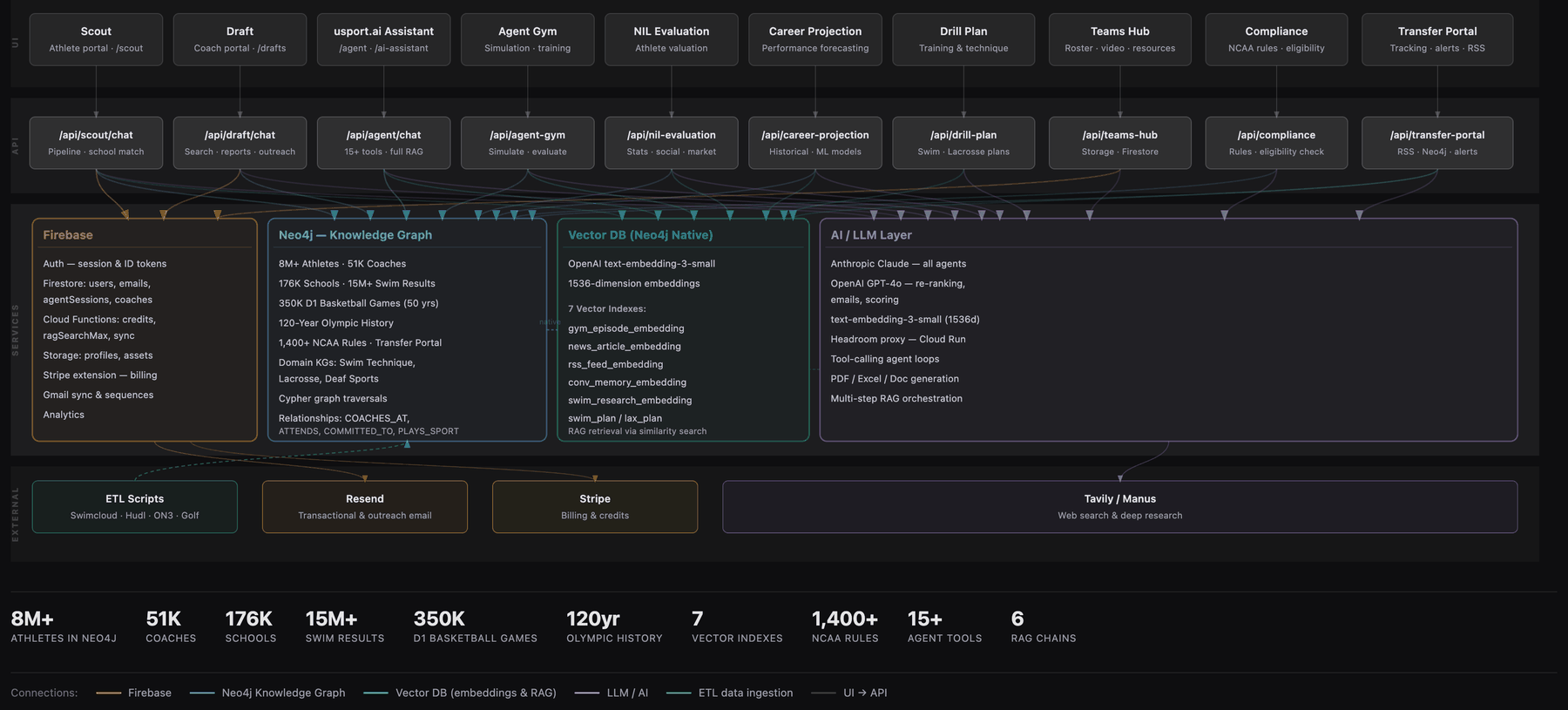Select 'PDF / Excel / Doc generation' line

coord(895,379)
